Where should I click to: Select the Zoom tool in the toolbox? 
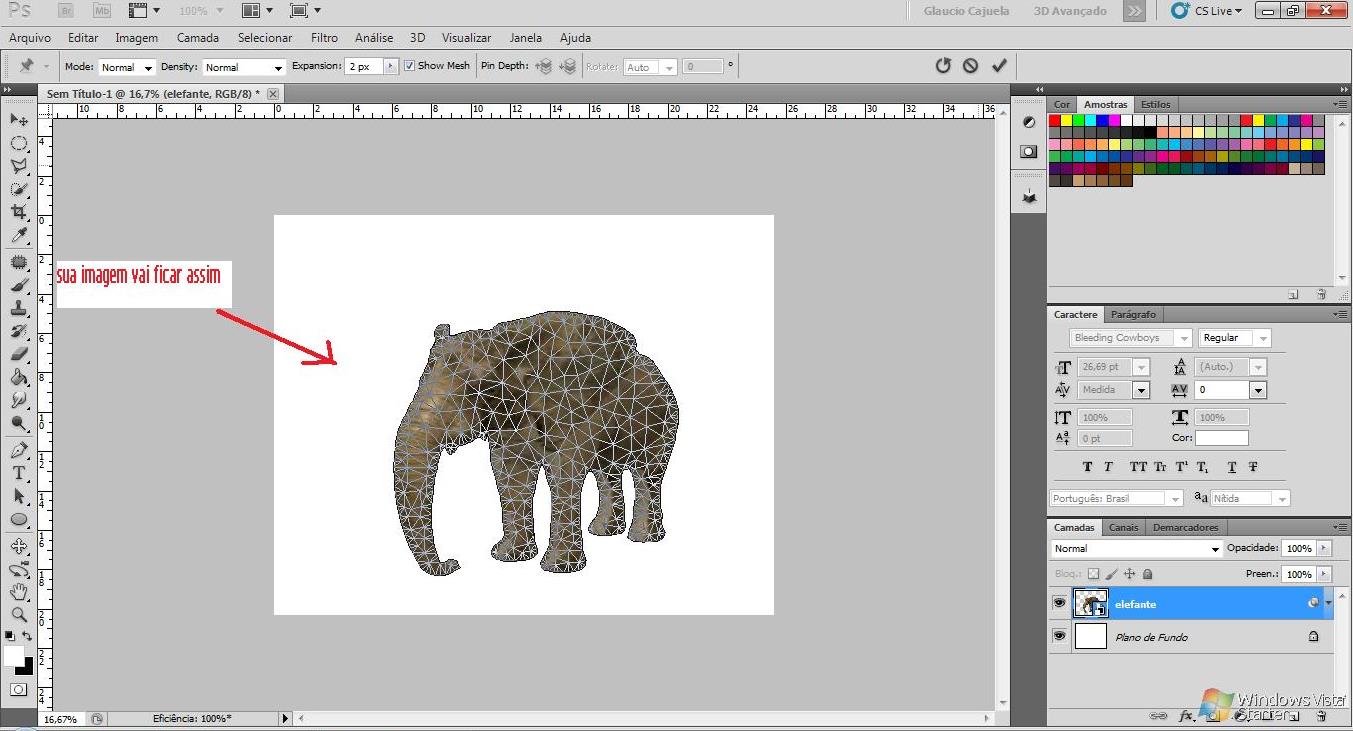19,615
